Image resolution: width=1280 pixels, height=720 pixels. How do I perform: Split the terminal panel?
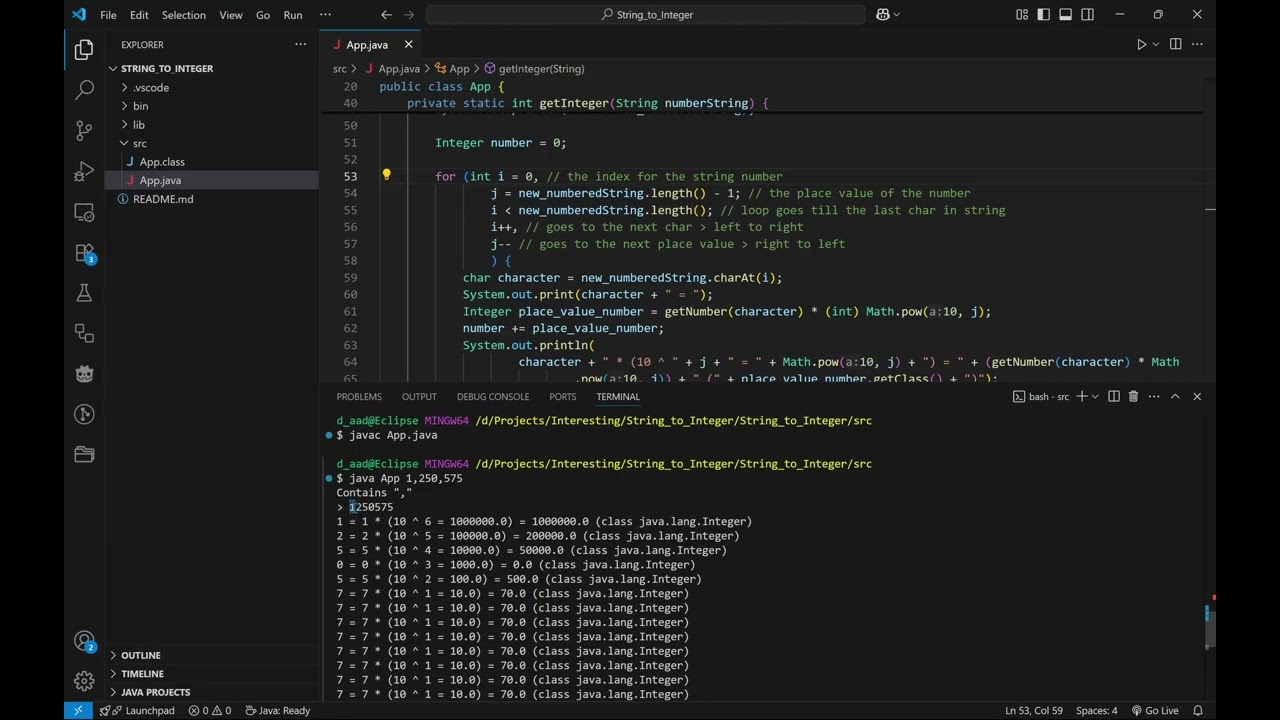tap(1113, 396)
